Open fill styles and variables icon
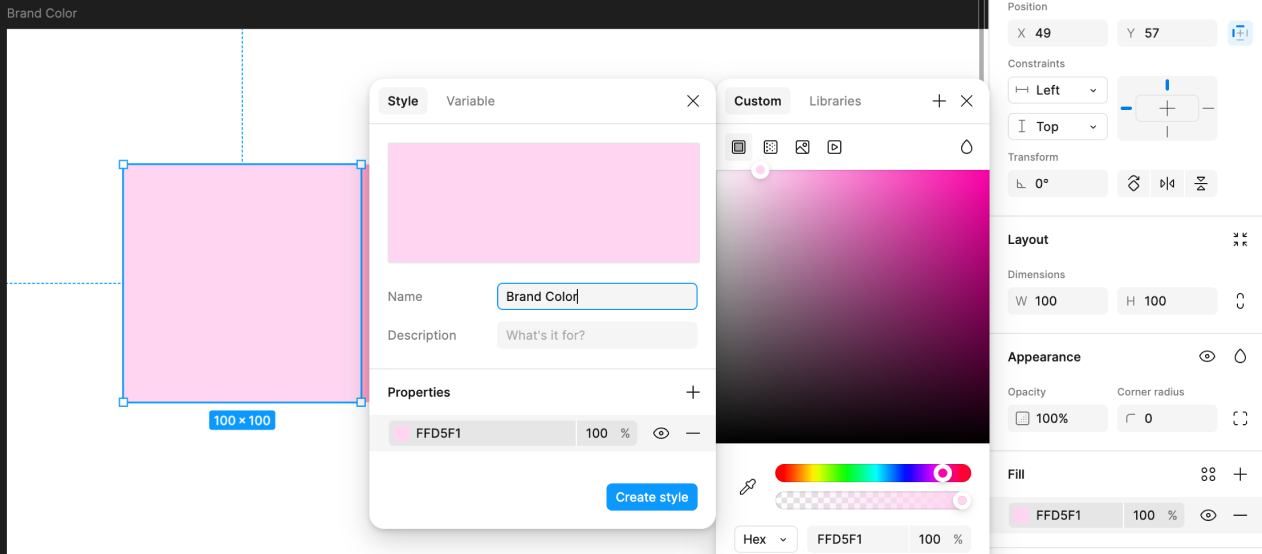The image size is (1262, 554). pyautogui.click(x=1208, y=474)
